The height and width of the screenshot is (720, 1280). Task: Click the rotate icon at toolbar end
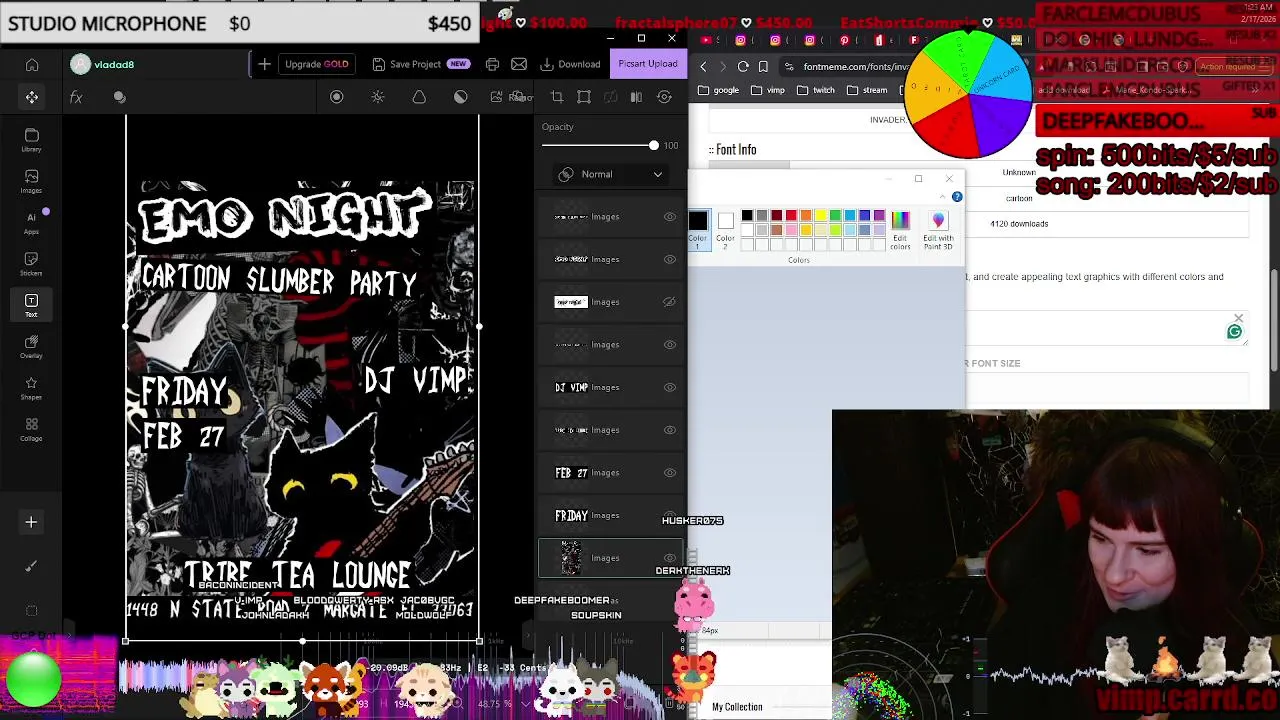(664, 97)
